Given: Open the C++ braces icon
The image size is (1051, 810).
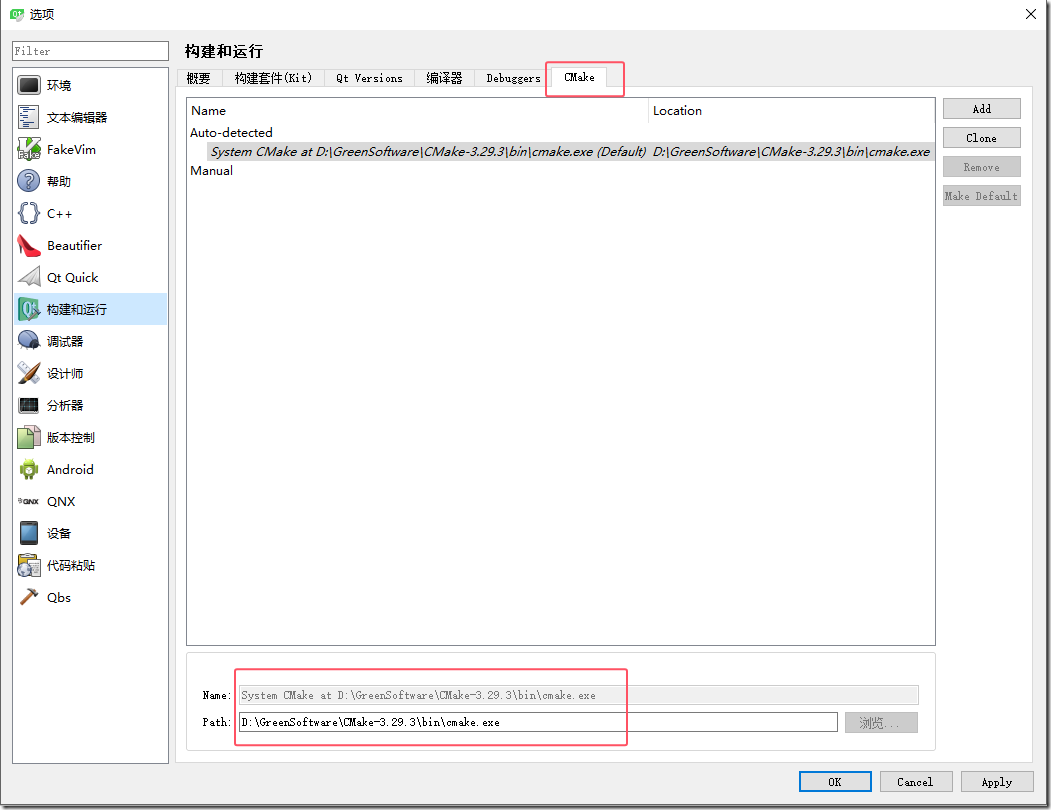Looking at the screenshot, I should coord(29,213).
